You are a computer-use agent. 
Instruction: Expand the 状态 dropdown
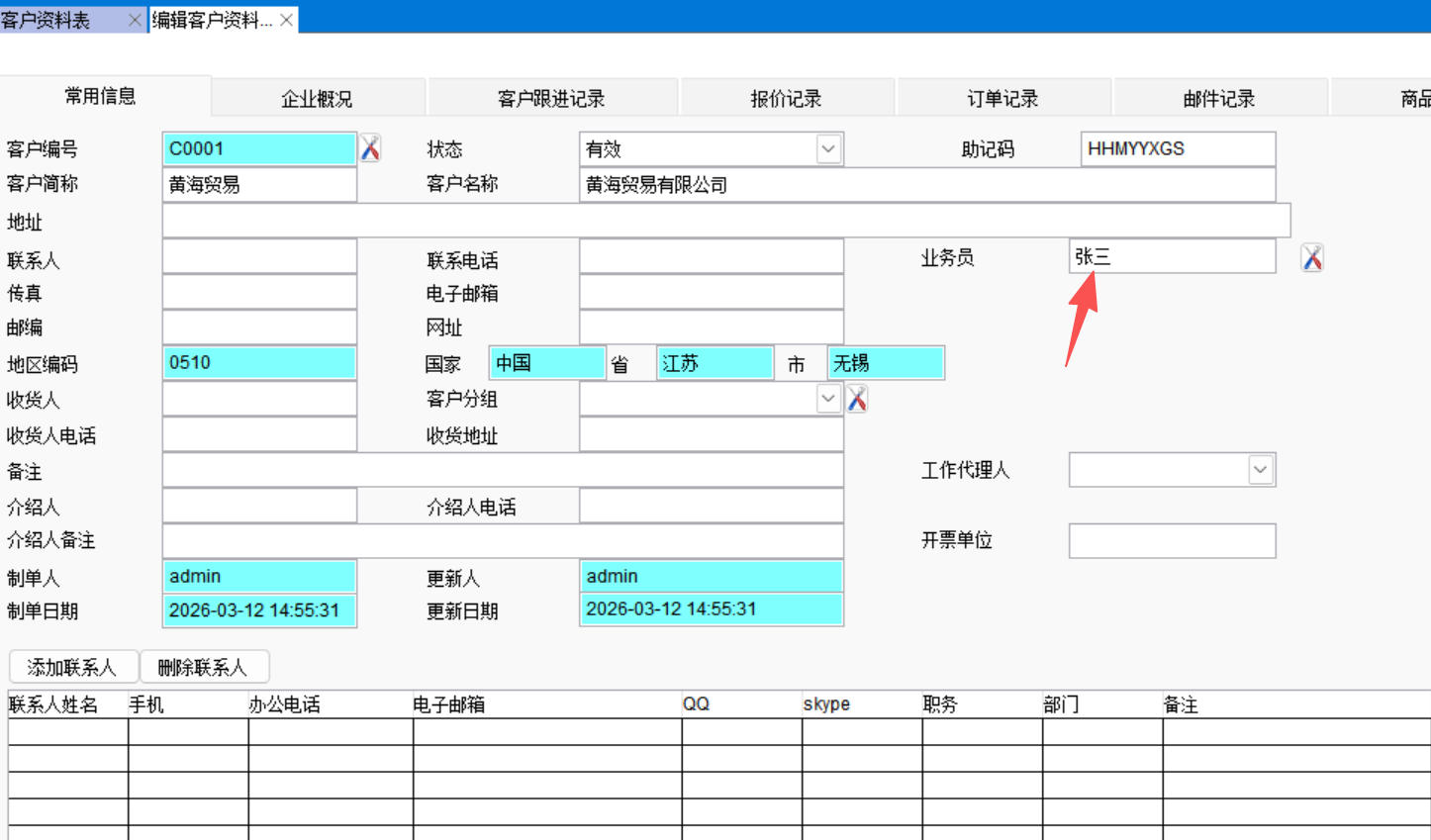point(828,149)
